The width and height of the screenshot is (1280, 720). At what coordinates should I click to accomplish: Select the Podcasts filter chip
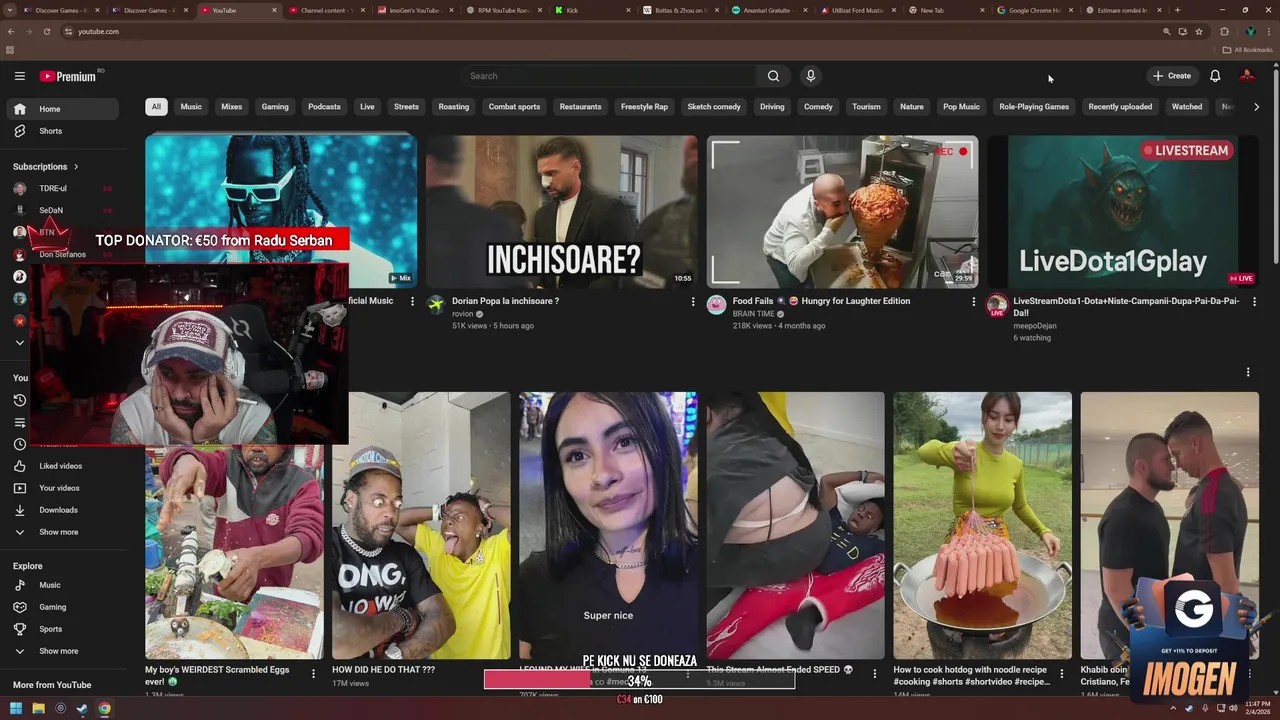324,107
